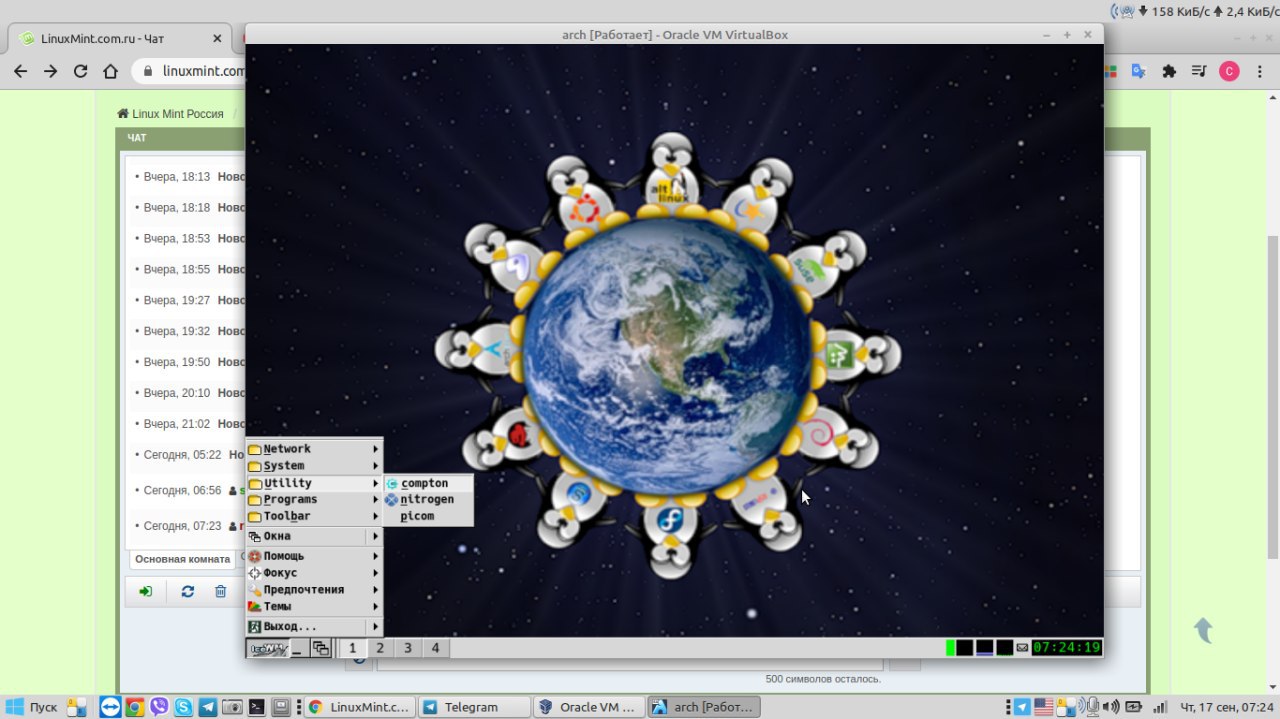
Task: Launch picom from Utility submenu
Action: [428, 517]
